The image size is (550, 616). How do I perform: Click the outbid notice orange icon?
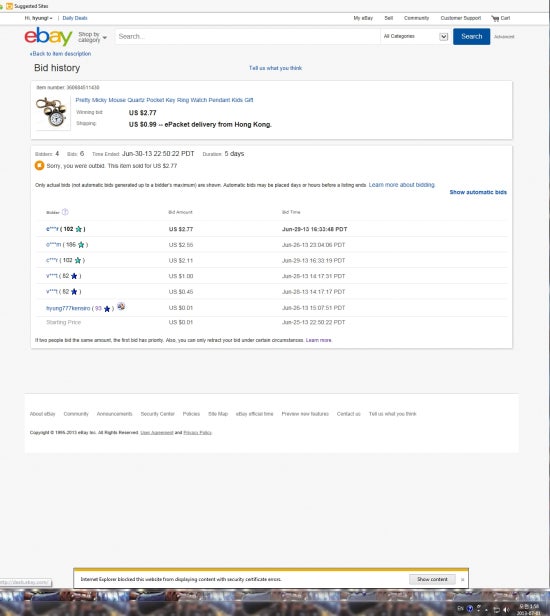[x=39, y=166]
